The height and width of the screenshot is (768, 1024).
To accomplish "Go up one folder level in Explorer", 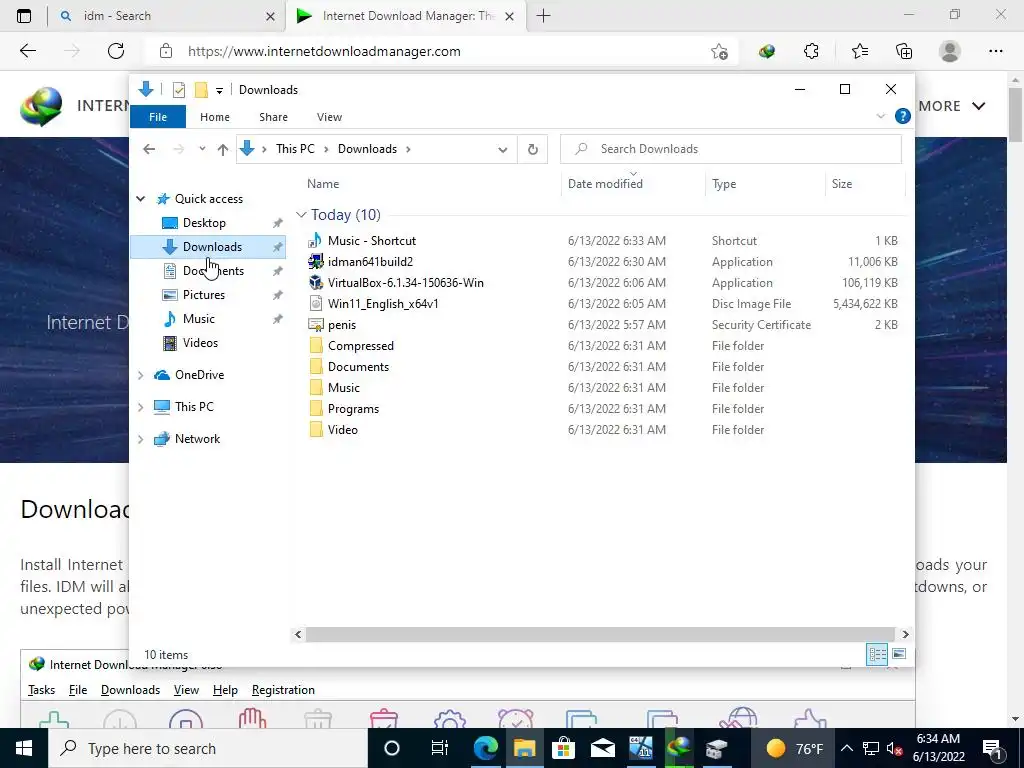I will point(223,150).
